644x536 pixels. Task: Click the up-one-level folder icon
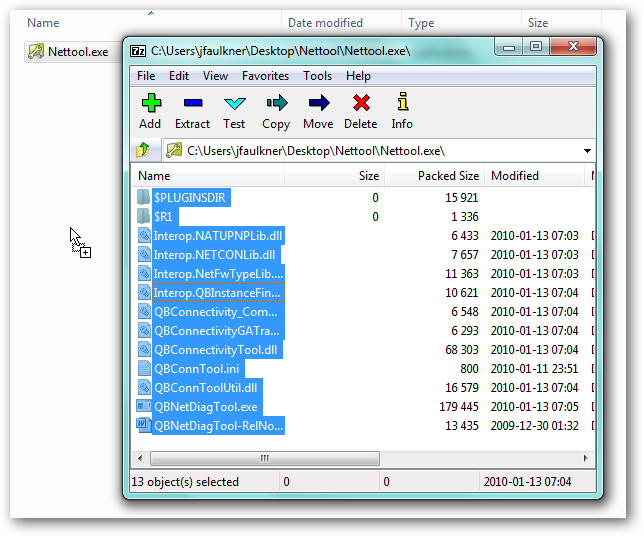(x=143, y=150)
